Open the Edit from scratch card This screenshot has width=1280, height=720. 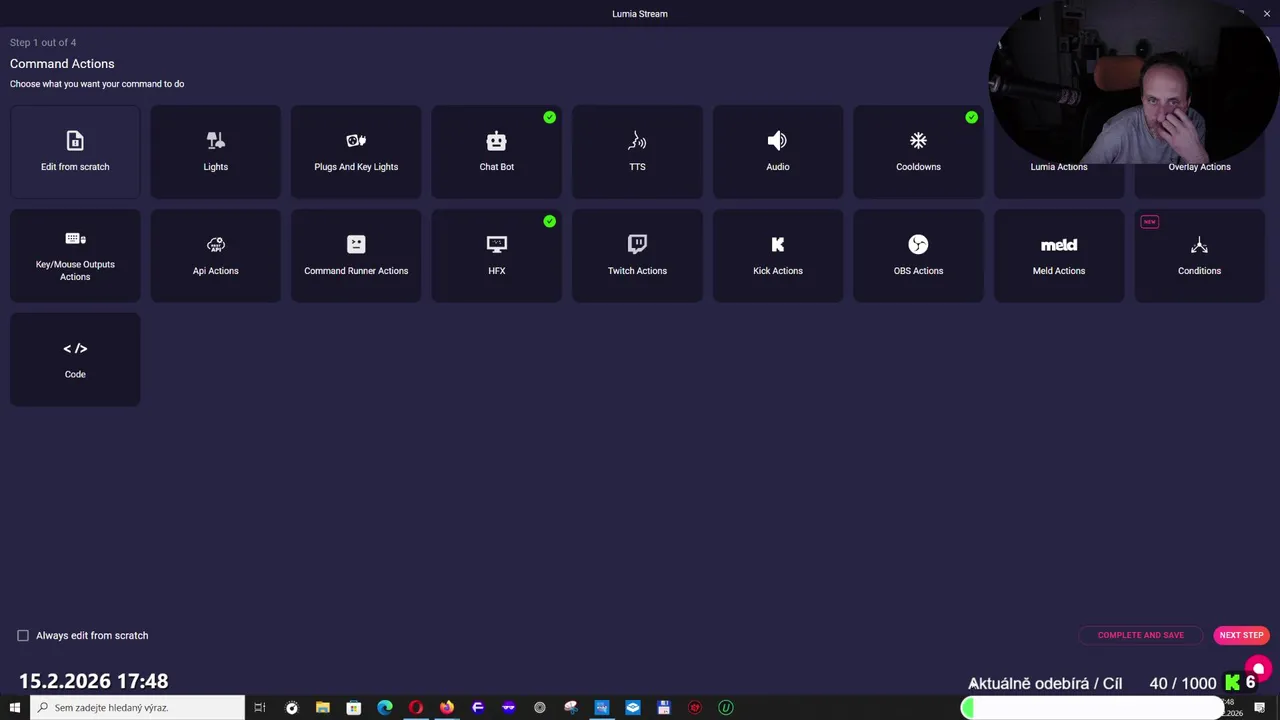pos(75,152)
